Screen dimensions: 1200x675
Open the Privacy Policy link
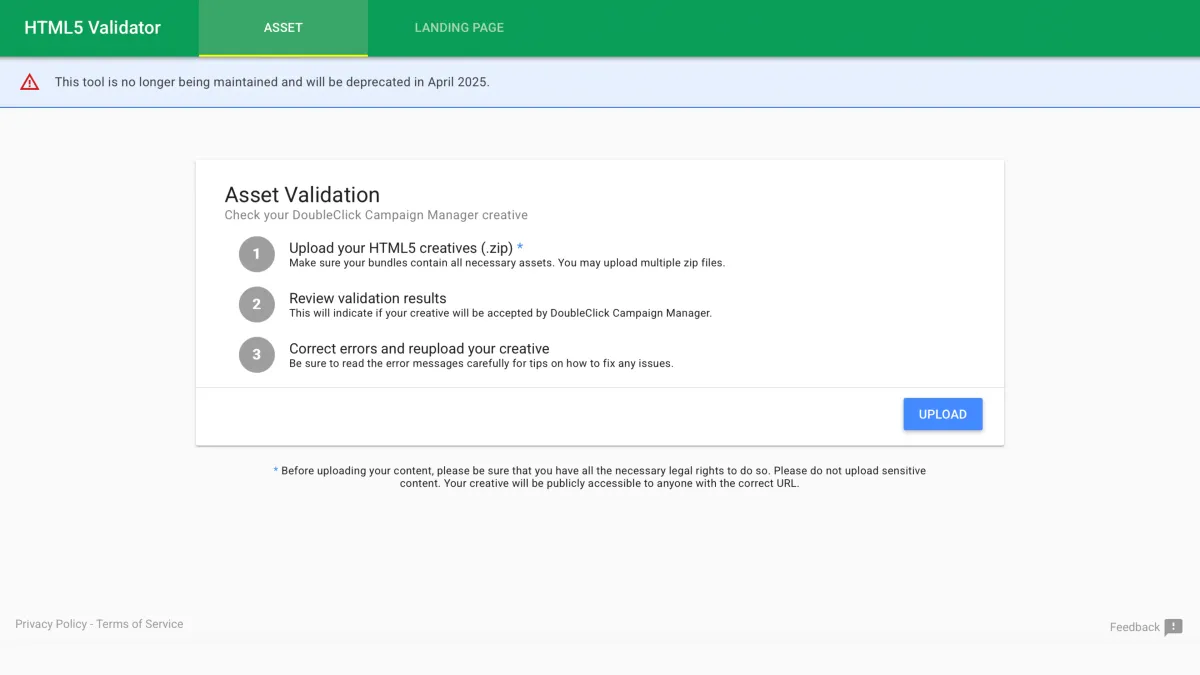(x=50, y=623)
